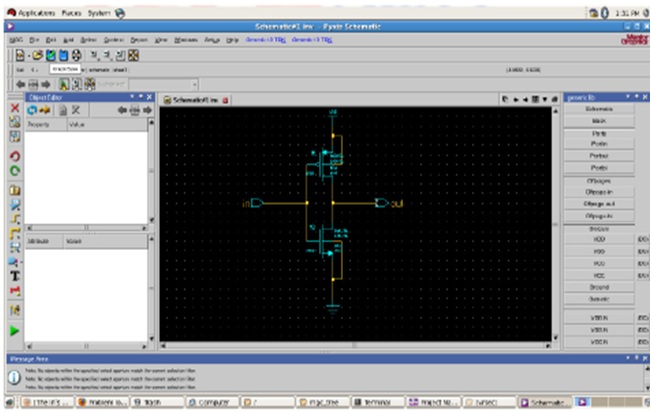Image resolution: width=651 pixels, height=413 pixels.
Task: Click the Ground button in right panel
Action: click(x=599, y=286)
